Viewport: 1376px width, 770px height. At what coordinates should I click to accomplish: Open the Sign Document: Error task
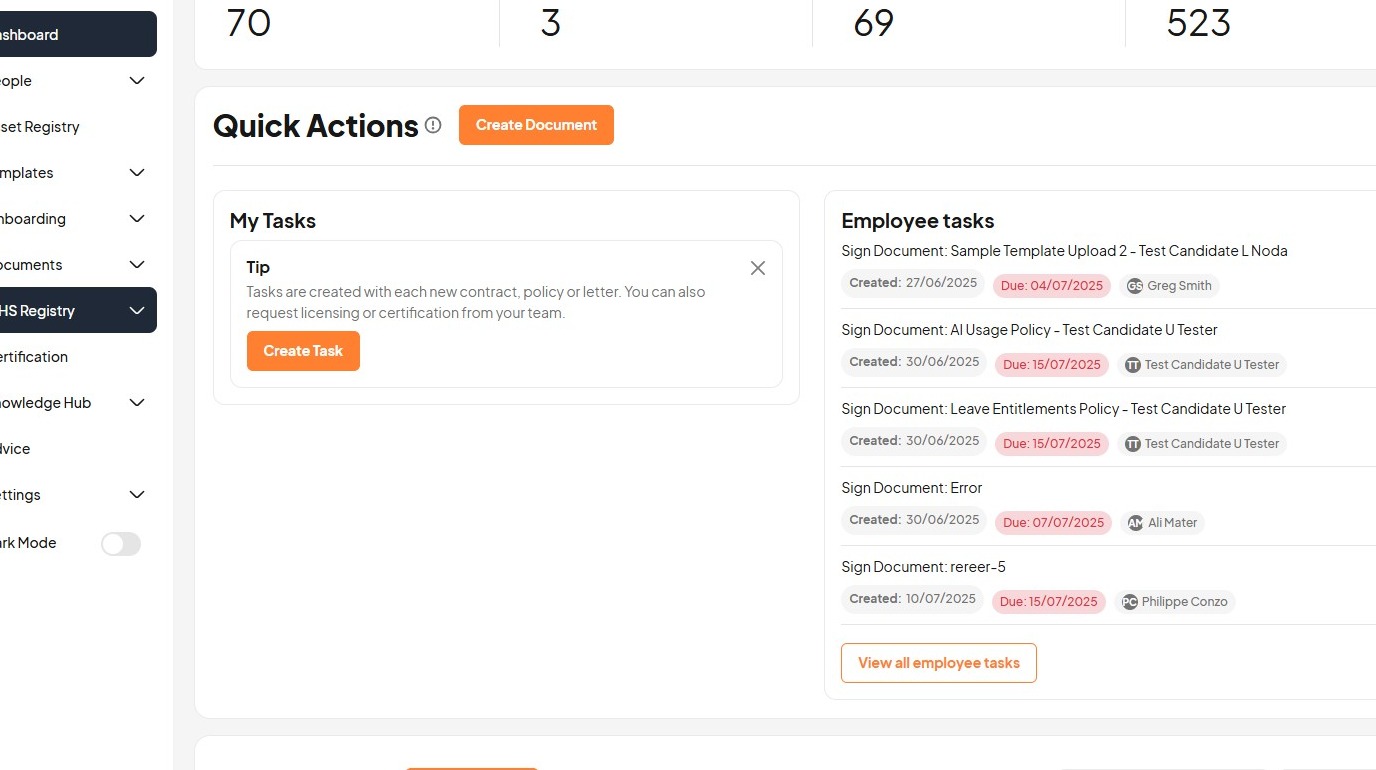click(x=912, y=488)
